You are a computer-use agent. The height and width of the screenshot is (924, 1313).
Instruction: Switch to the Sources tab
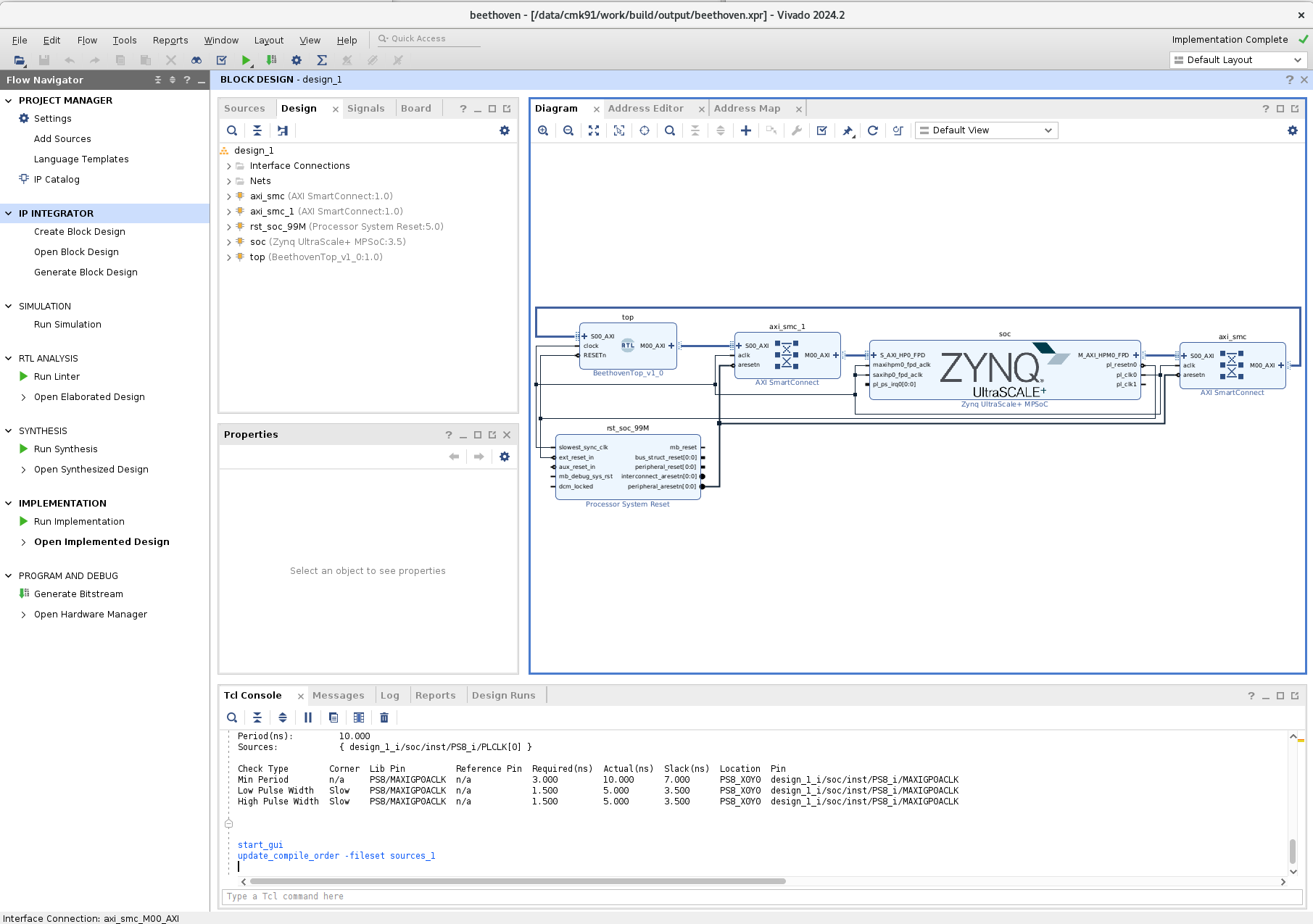pyautogui.click(x=244, y=109)
